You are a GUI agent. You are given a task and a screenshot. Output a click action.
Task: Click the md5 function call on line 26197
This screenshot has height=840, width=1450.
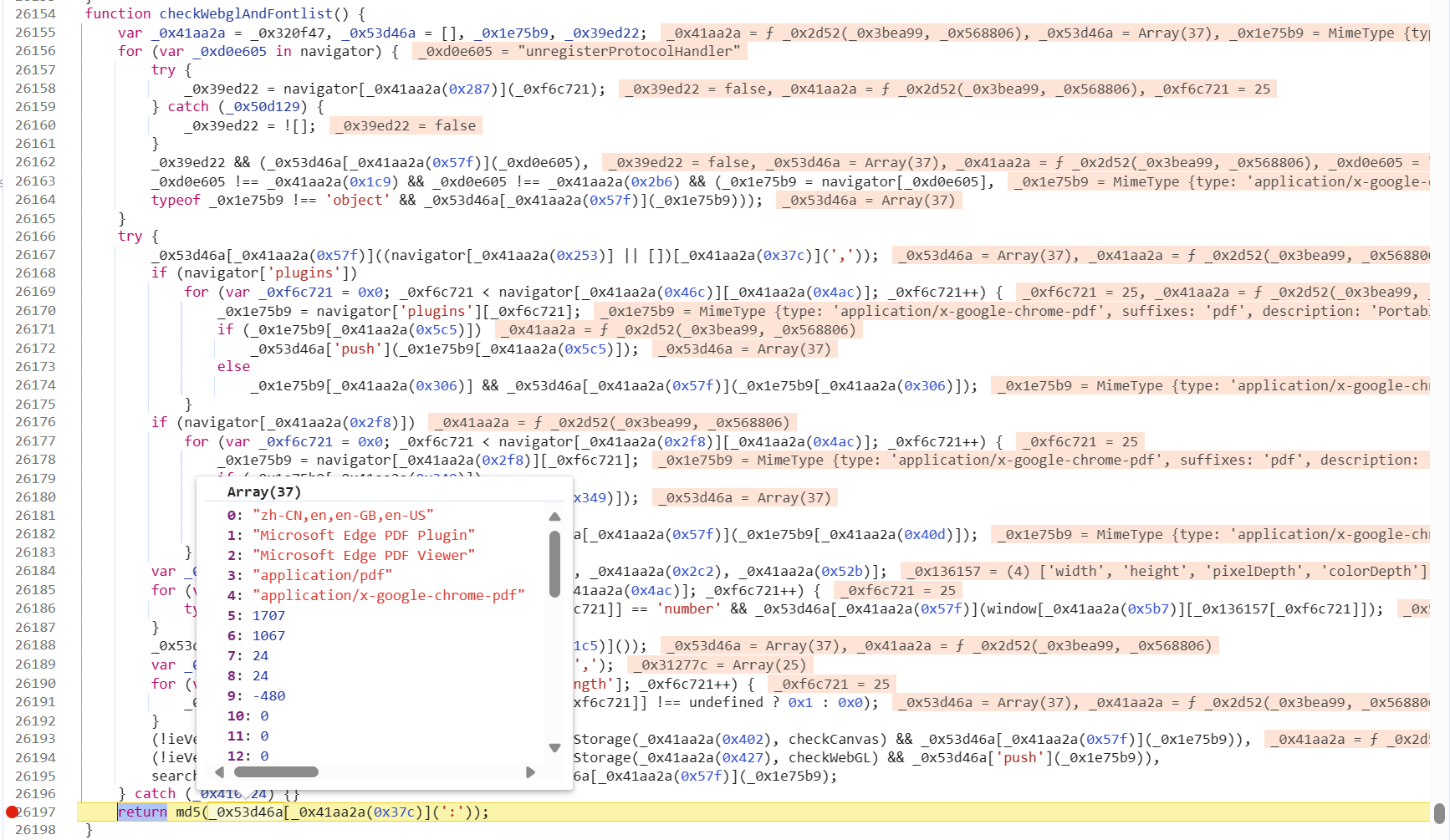tap(188, 812)
